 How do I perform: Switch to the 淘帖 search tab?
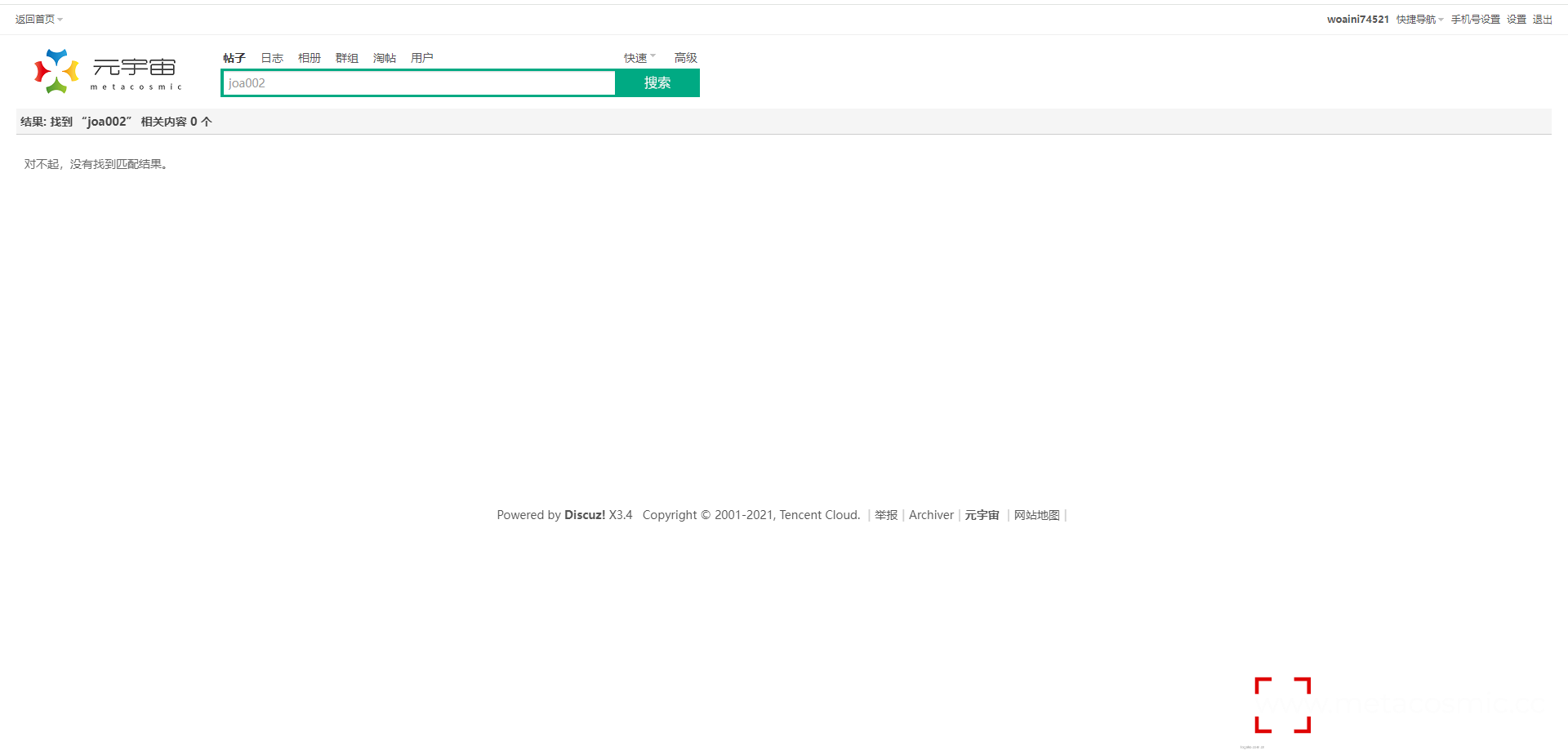click(385, 58)
